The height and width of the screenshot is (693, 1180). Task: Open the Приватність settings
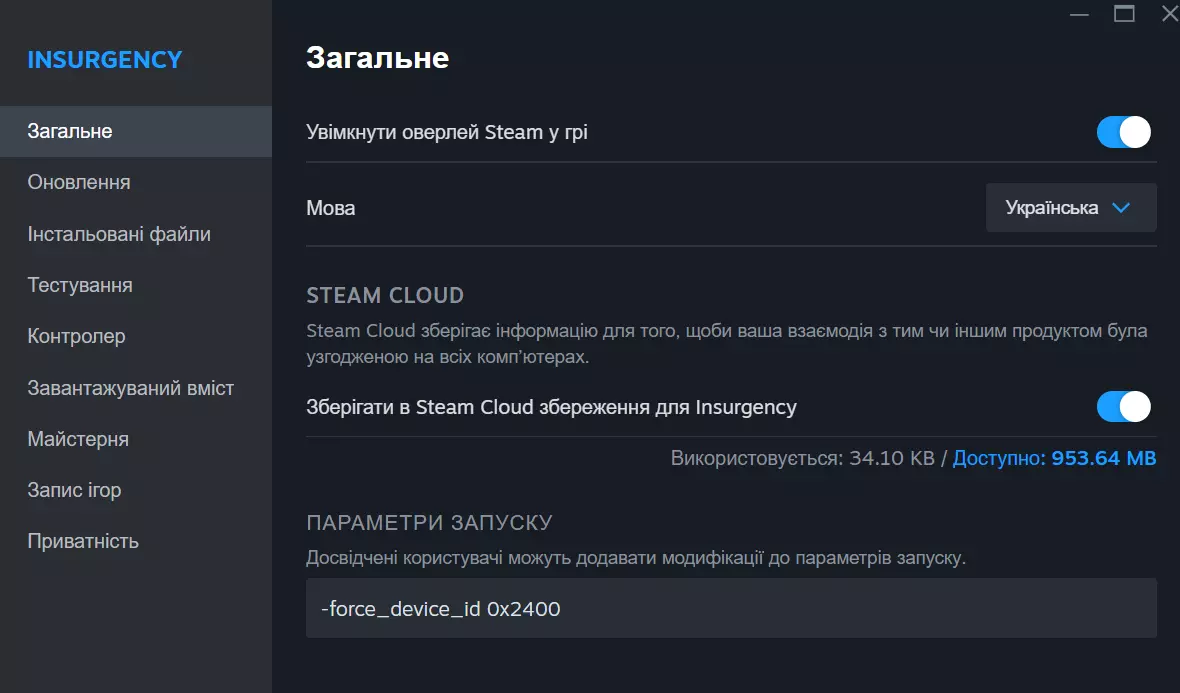(x=83, y=541)
